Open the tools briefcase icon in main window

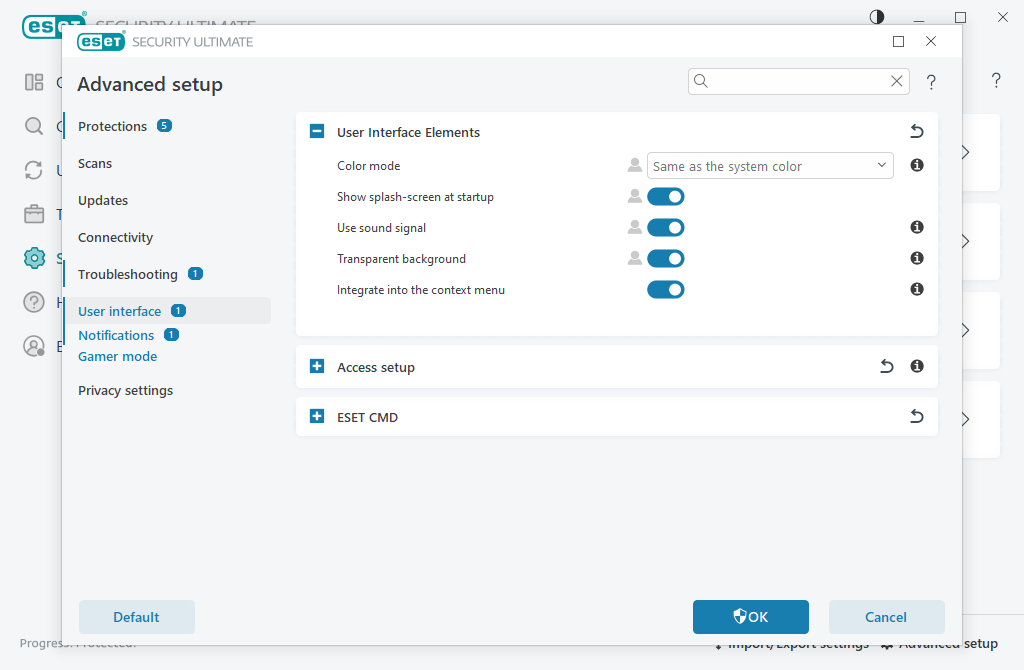[x=34, y=214]
